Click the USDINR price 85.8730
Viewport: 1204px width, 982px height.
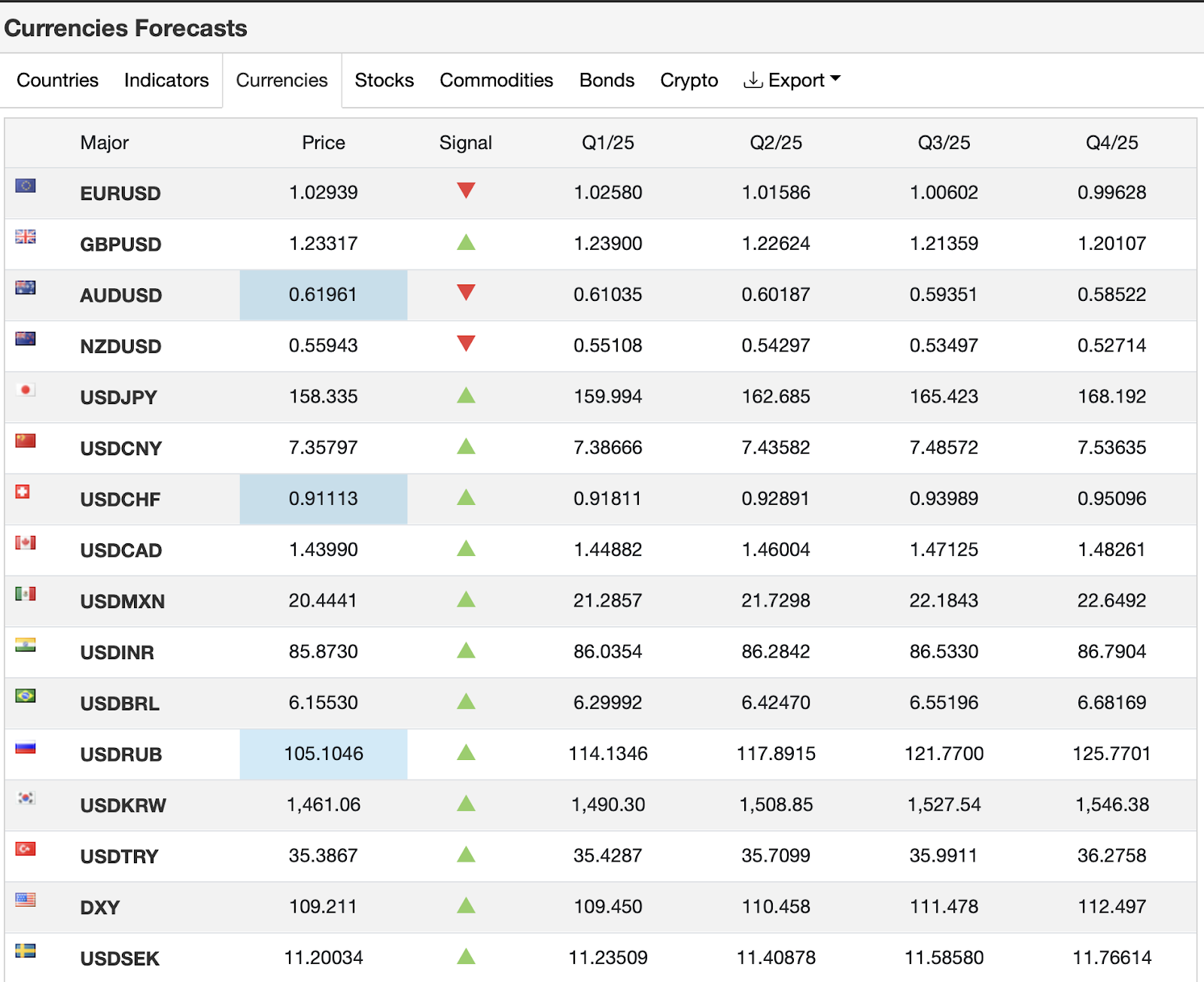[324, 652]
